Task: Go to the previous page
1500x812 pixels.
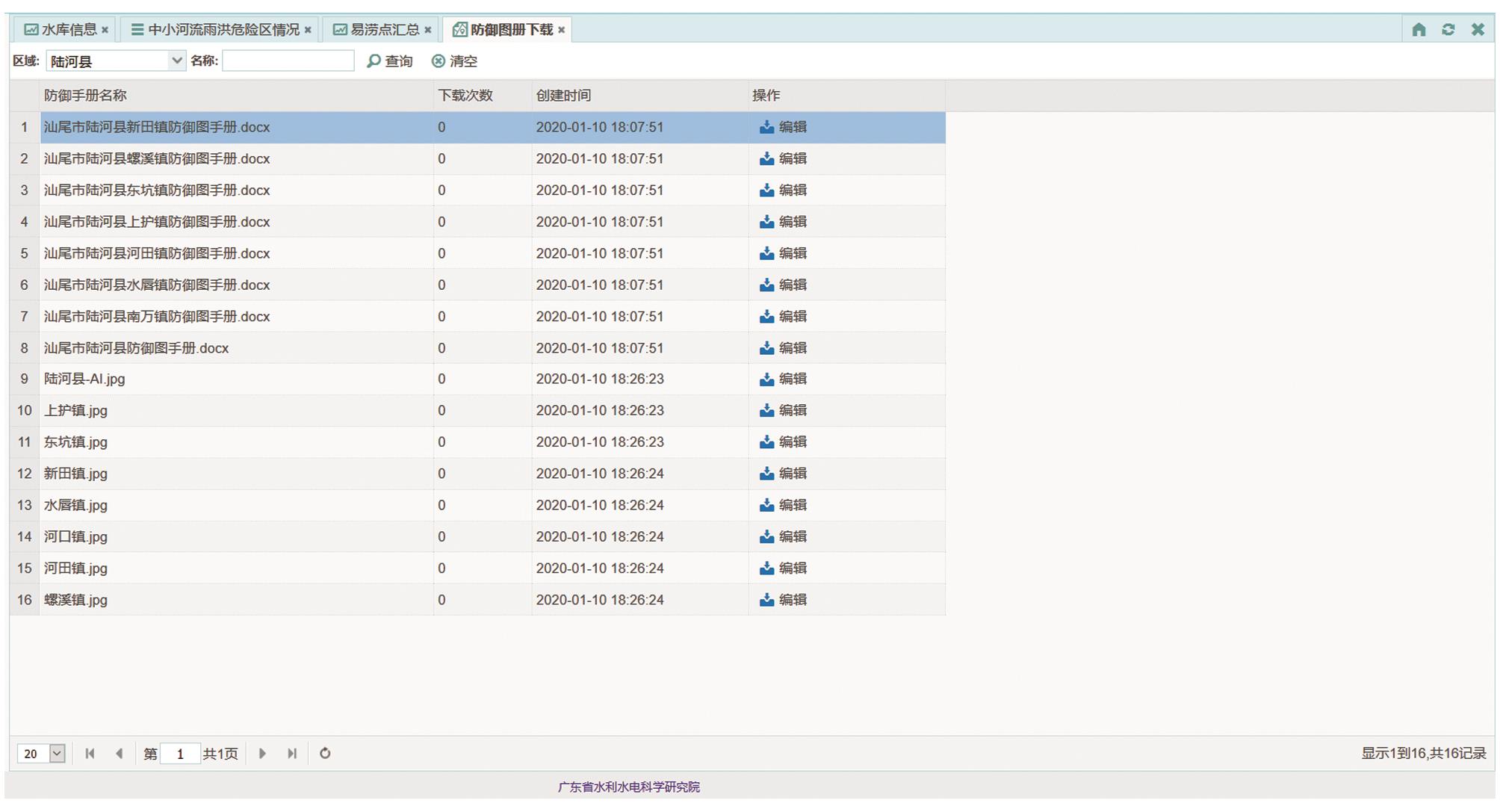Action: pyautogui.click(x=120, y=754)
